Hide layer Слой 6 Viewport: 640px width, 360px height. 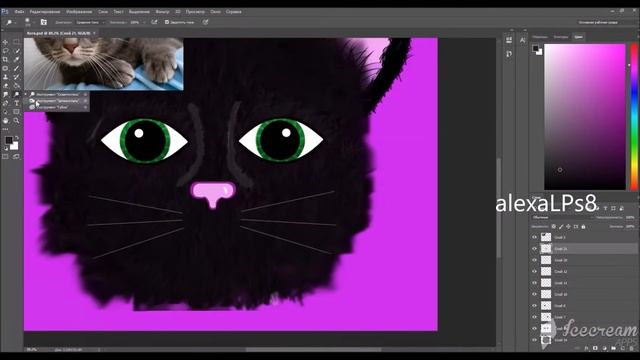click(x=534, y=306)
